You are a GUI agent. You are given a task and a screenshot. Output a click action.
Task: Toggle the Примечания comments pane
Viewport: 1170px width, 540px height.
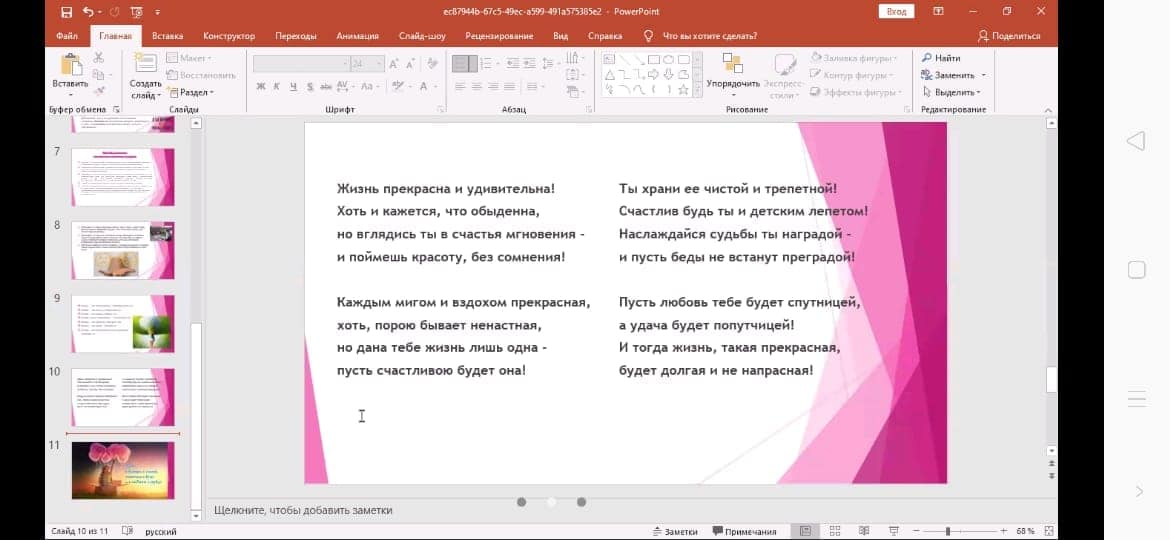(744, 531)
